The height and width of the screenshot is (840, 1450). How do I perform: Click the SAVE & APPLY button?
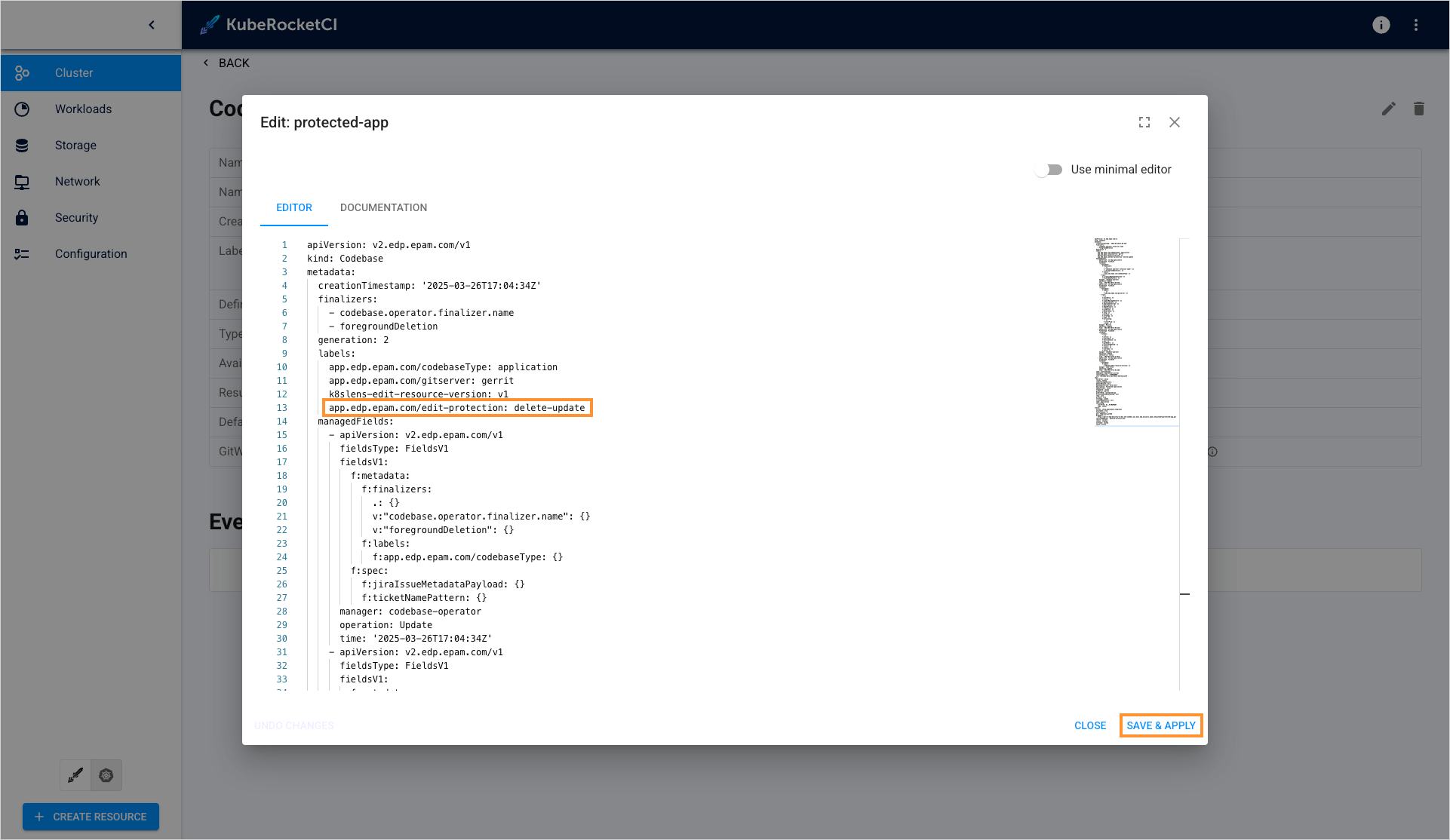tap(1160, 725)
